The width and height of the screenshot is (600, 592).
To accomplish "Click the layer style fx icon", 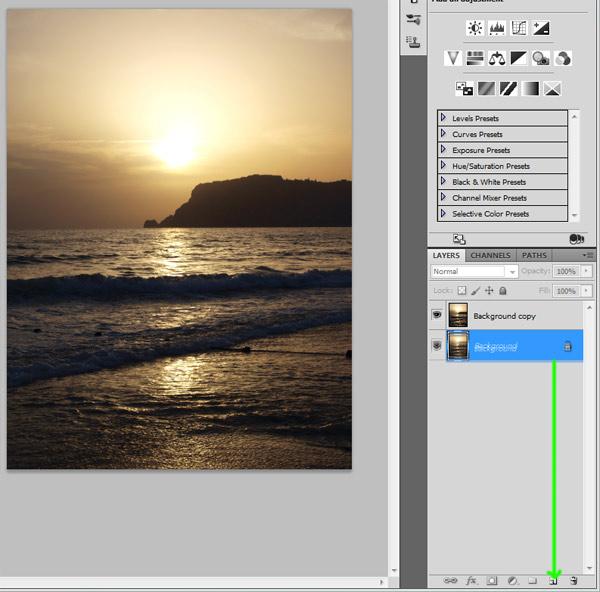I will click(471, 580).
